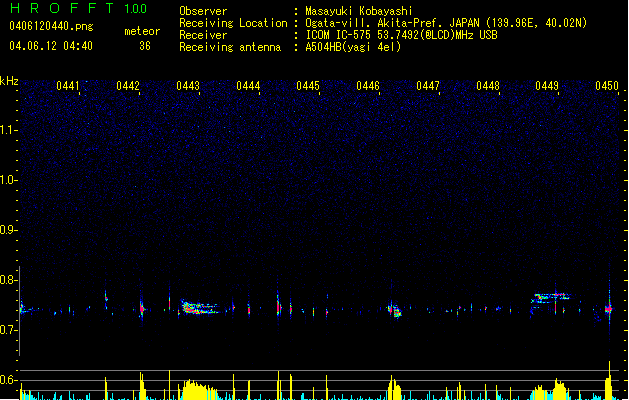Click the 'meteor' label

(142, 31)
